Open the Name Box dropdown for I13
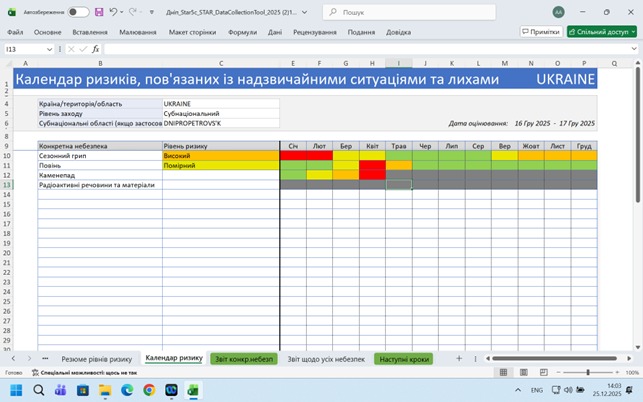643x402 pixels. point(58,49)
